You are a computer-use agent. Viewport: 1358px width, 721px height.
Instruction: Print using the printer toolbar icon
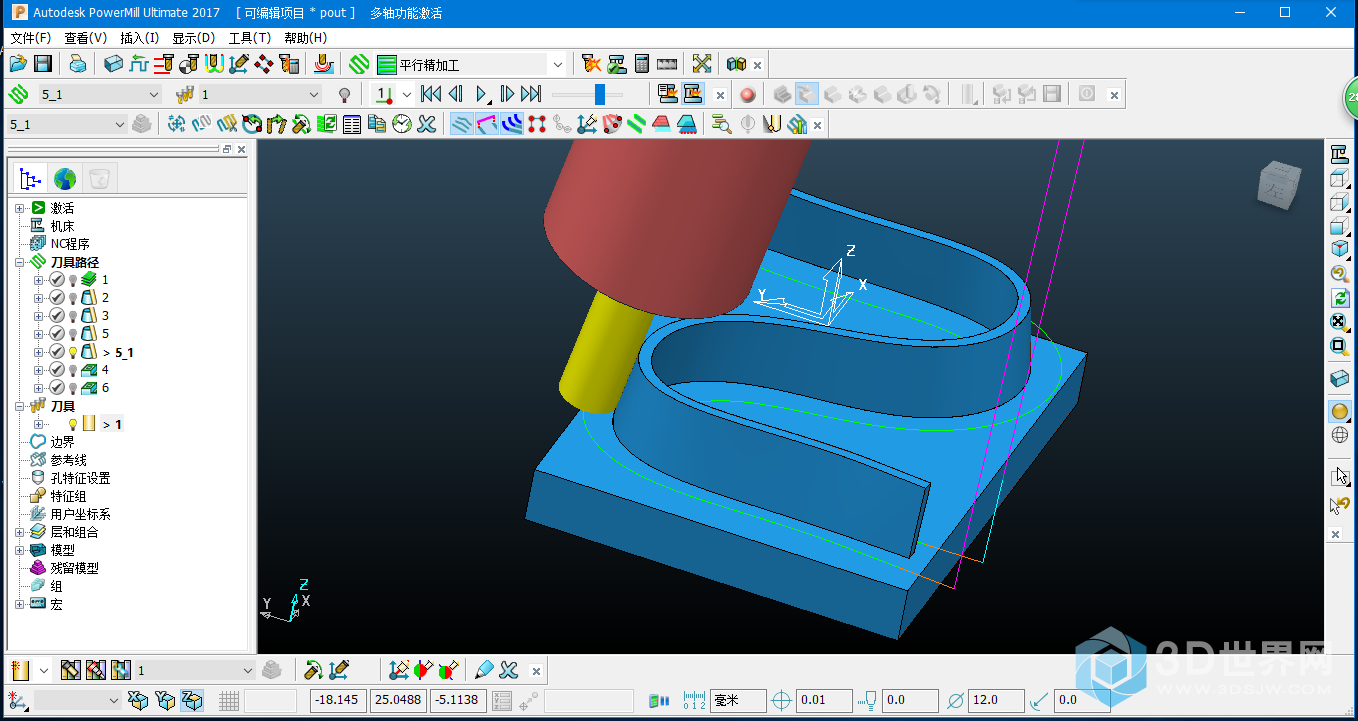click(77, 64)
